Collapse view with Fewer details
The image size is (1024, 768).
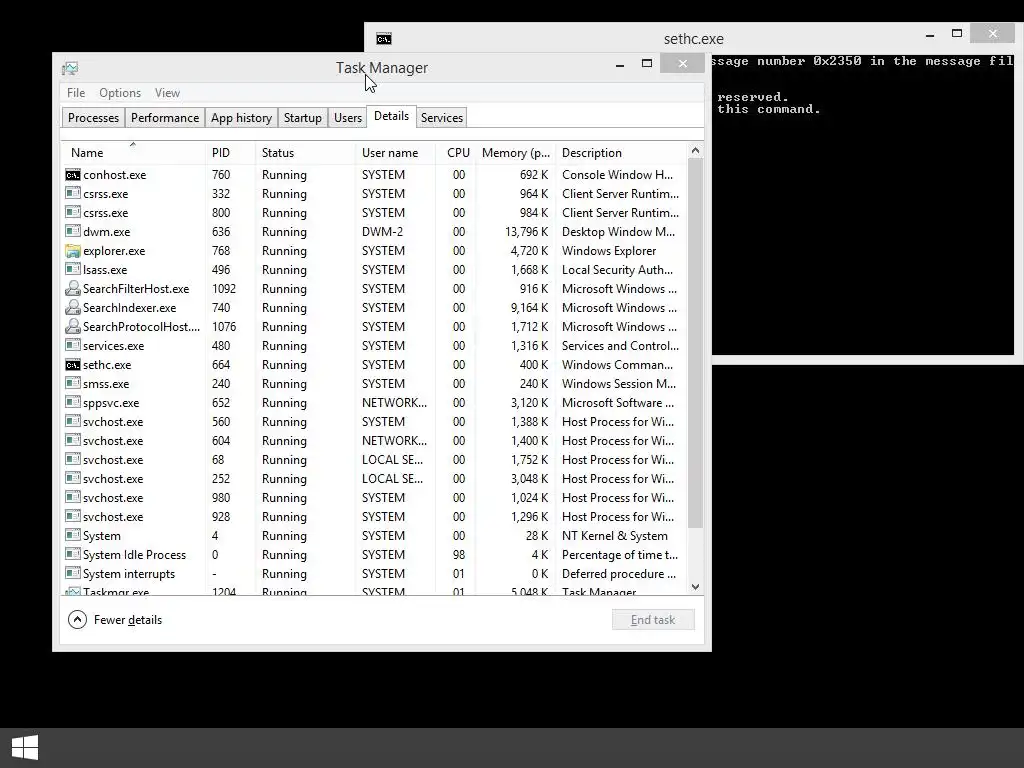pos(115,620)
